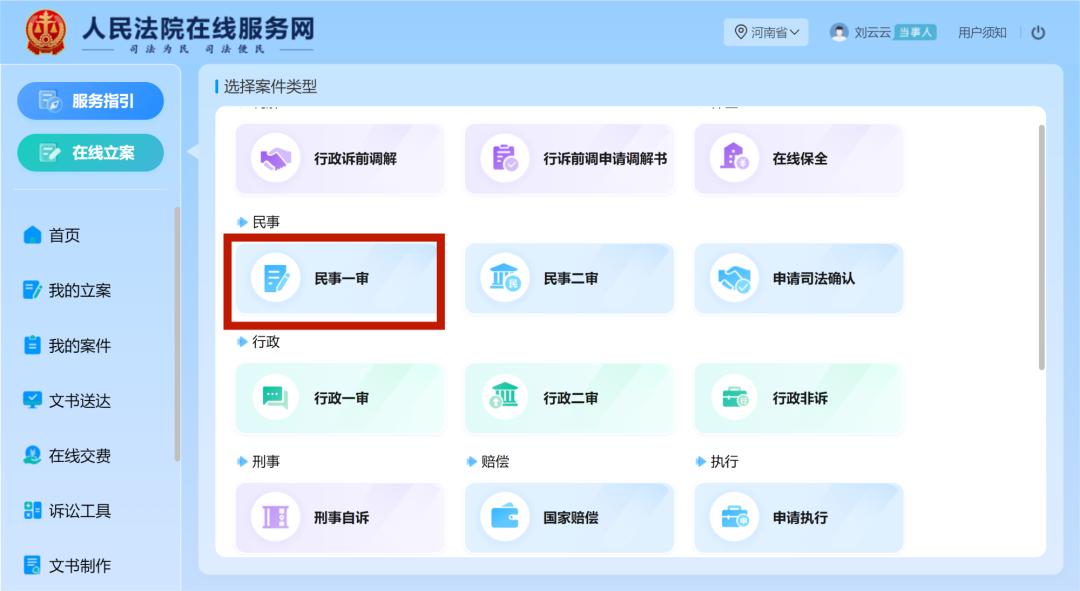This screenshot has height=591, width=1080.
Task: Click the 当事人 role badge
Action: point(915,32)
